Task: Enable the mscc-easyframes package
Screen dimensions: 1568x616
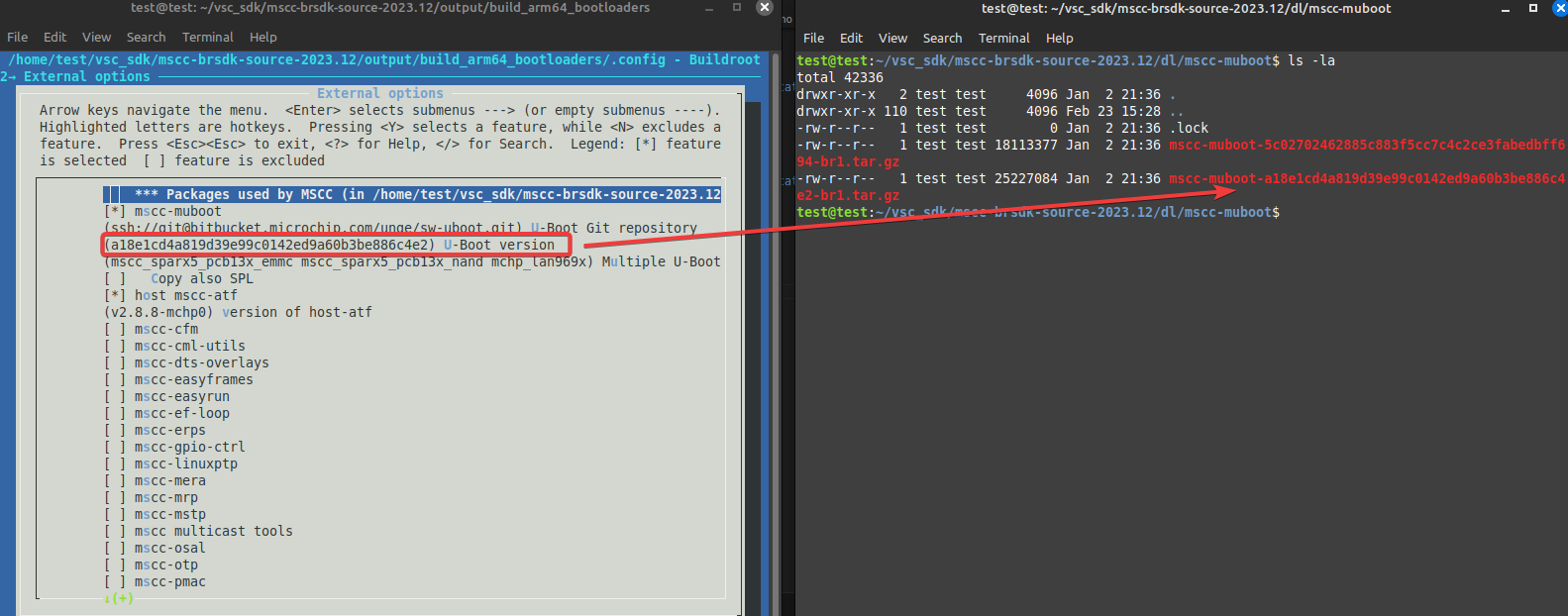Action: coord(115,379)
